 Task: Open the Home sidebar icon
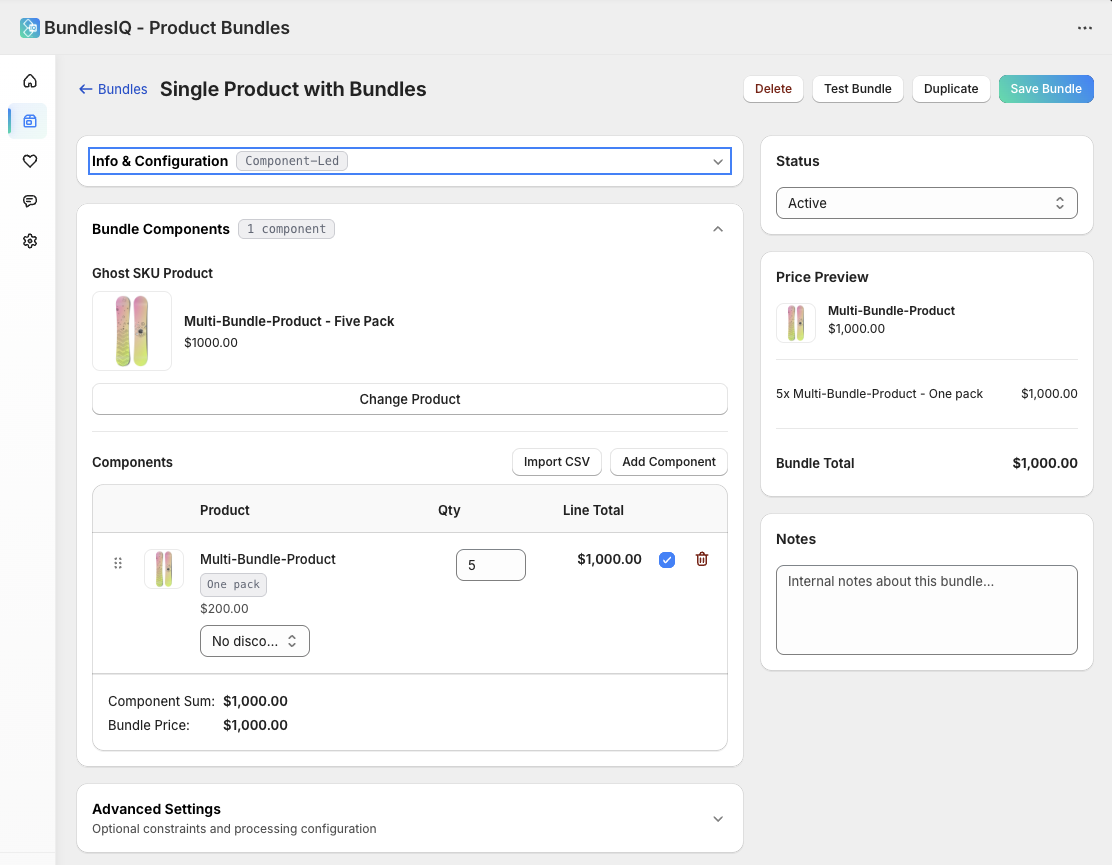click(x=29, y=80)
